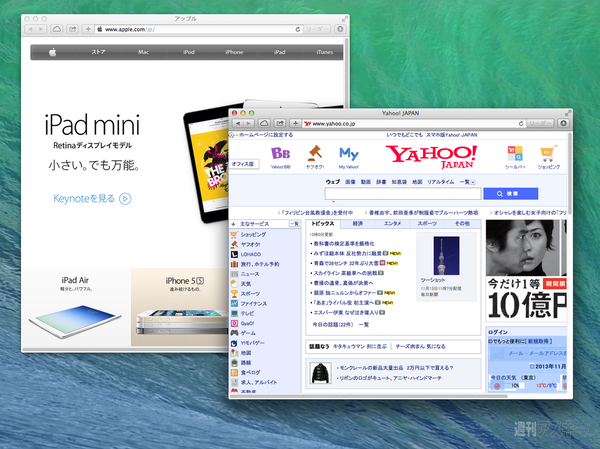The width and height of the screenshot is (600, 449).
Task: Click the 新規取得 link in login box
Action: point(540,341)
